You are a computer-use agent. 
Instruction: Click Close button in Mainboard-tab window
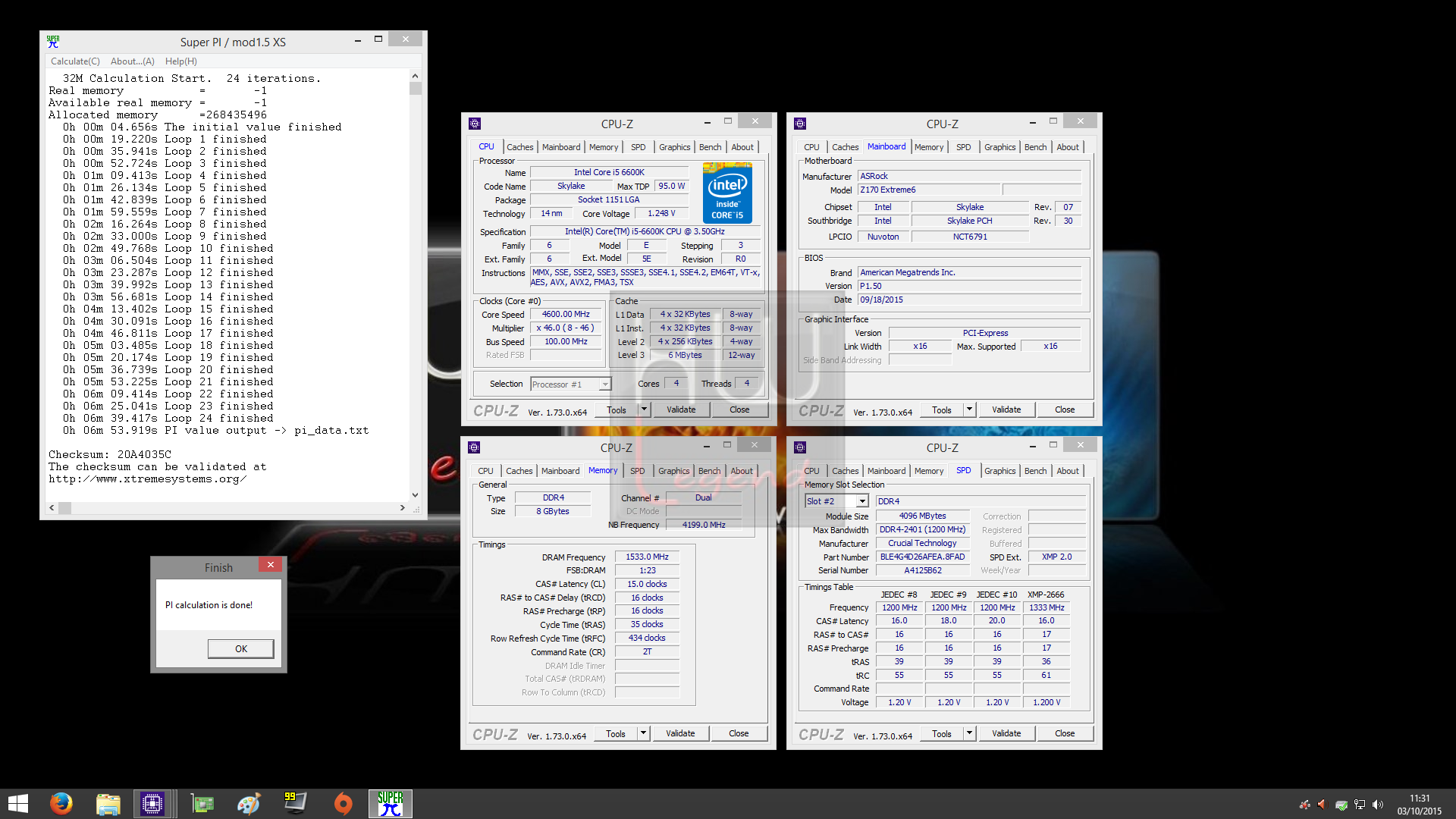point(1065,409)
